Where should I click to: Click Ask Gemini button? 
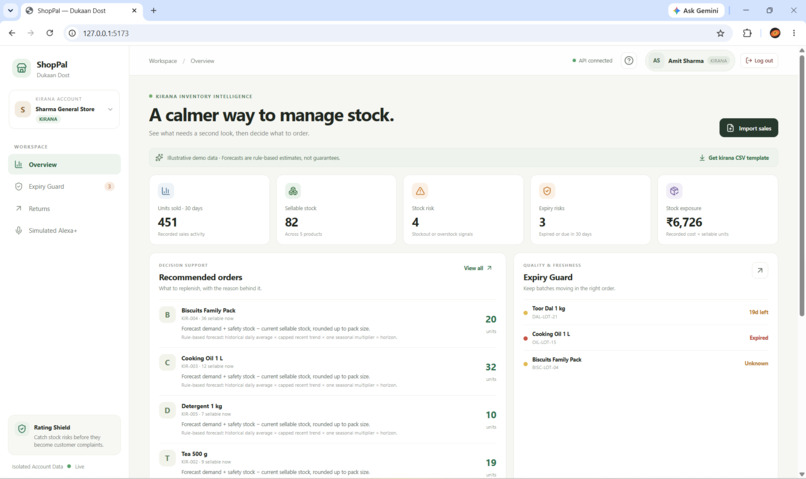[x=696, y=11]
